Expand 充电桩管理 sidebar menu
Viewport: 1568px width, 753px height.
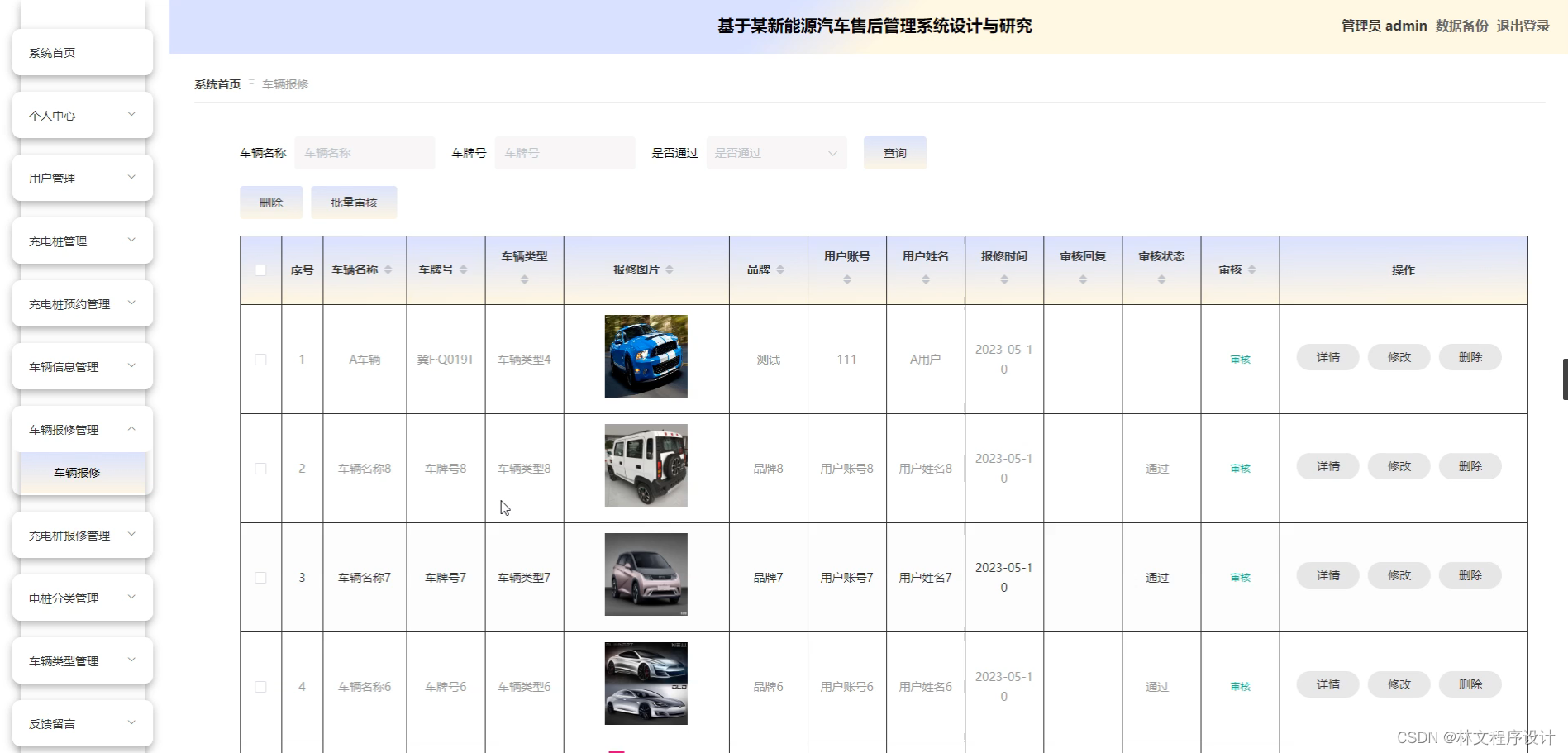(83, 241)
